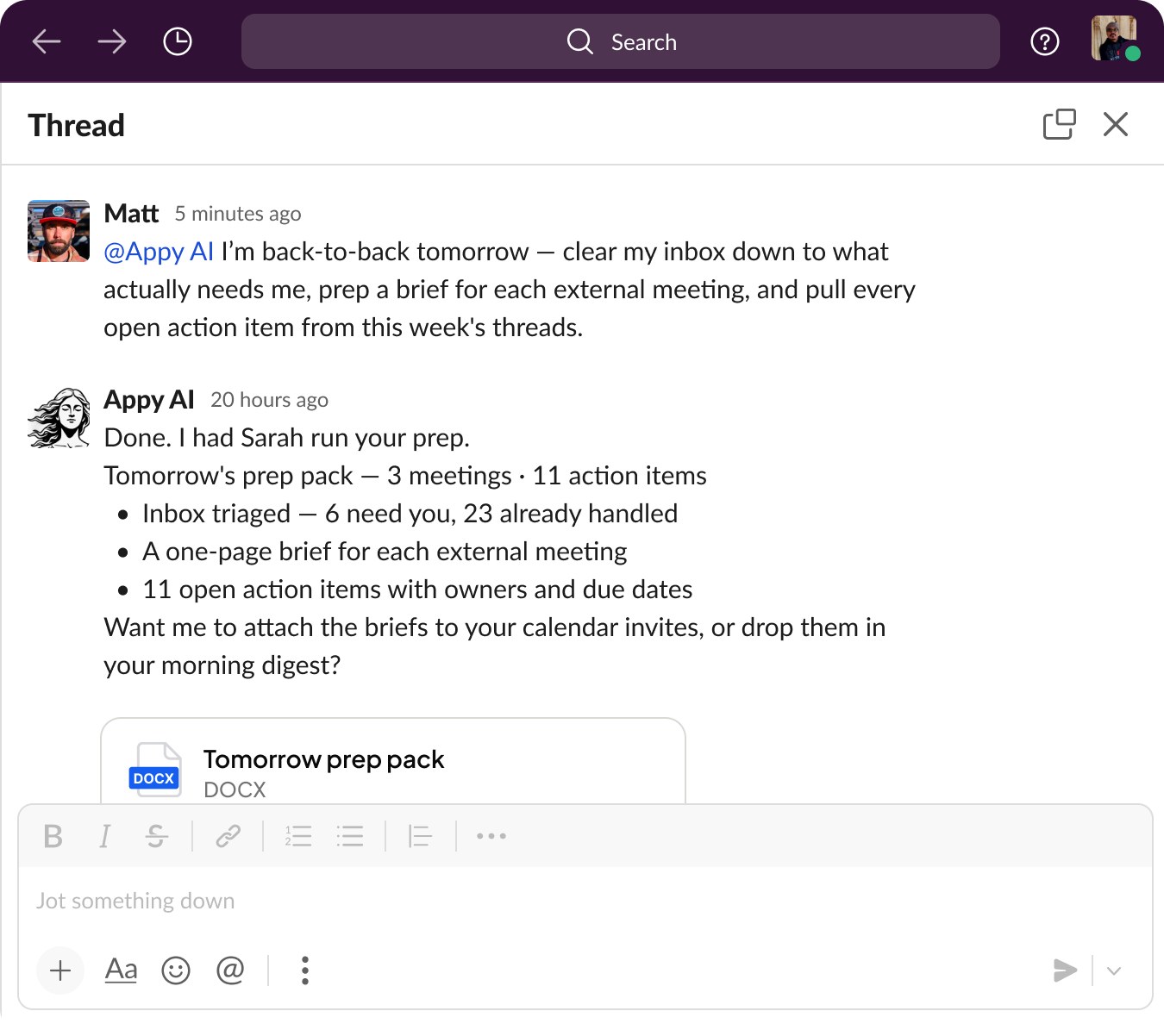
Task: Expand the send options chevron
Action: coord(1114,970)
